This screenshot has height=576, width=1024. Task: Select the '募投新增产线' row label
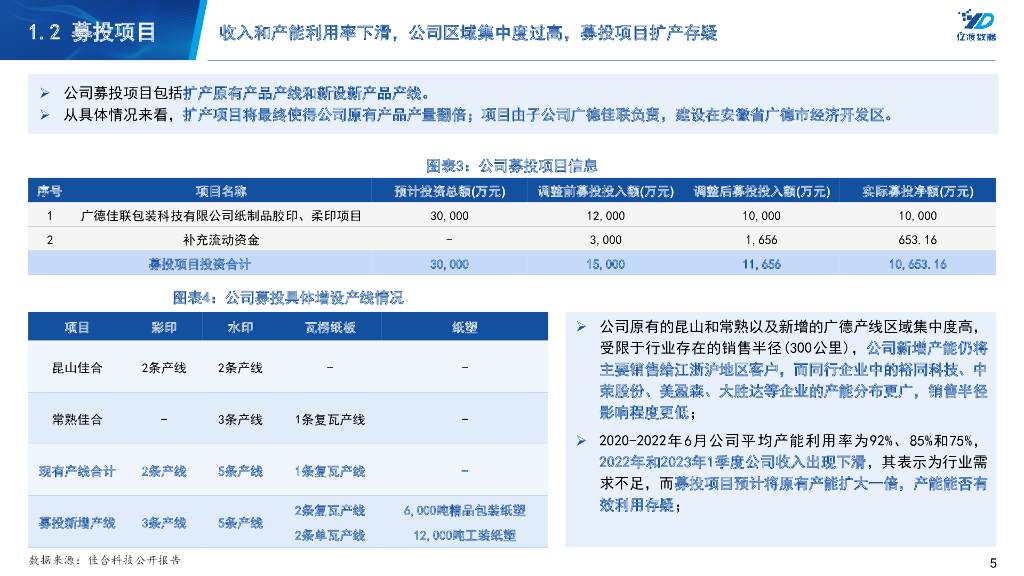coord(77,522)
